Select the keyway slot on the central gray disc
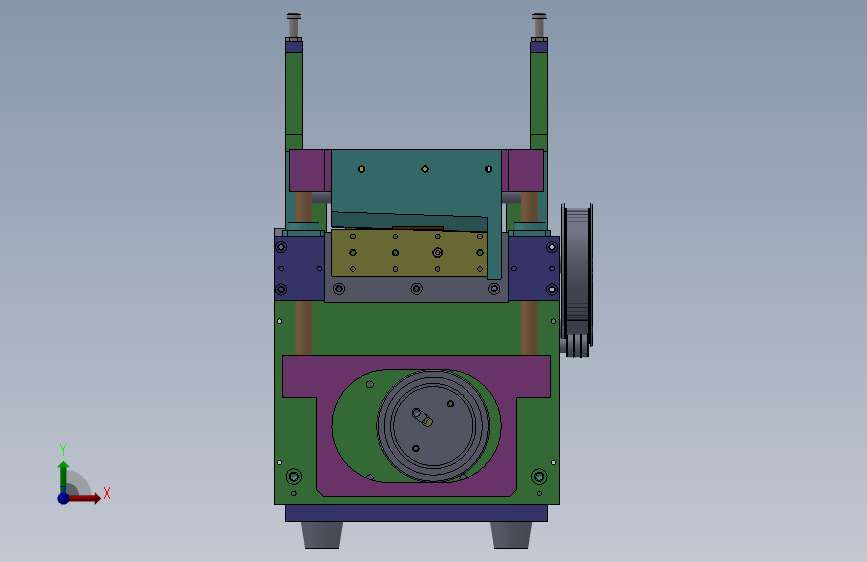This screenshot has width=867, height=562. coord(422,417)
